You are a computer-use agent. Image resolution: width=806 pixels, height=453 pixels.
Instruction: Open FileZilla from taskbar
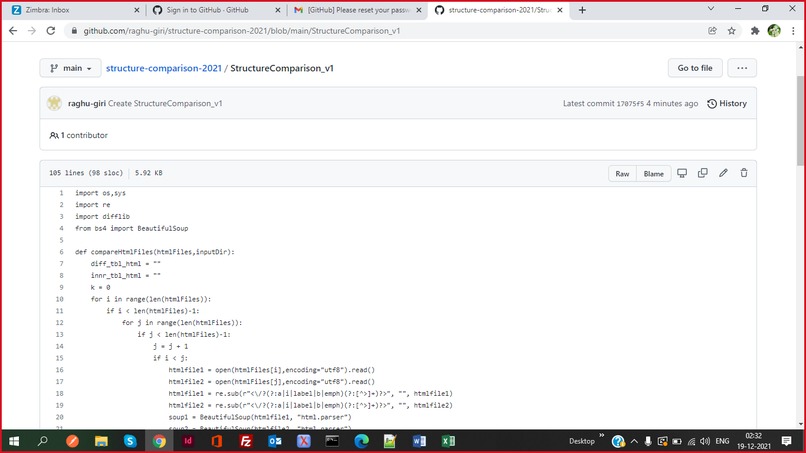246,441
